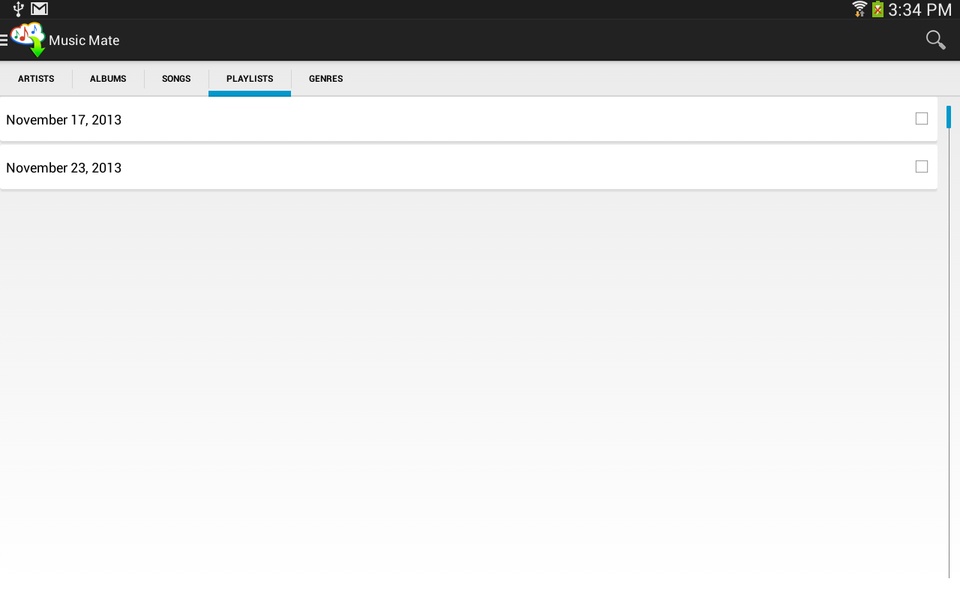Viewport: 960px width, 600px height.
Task: Open the Gmail notification icon
Action: (39, 9)
